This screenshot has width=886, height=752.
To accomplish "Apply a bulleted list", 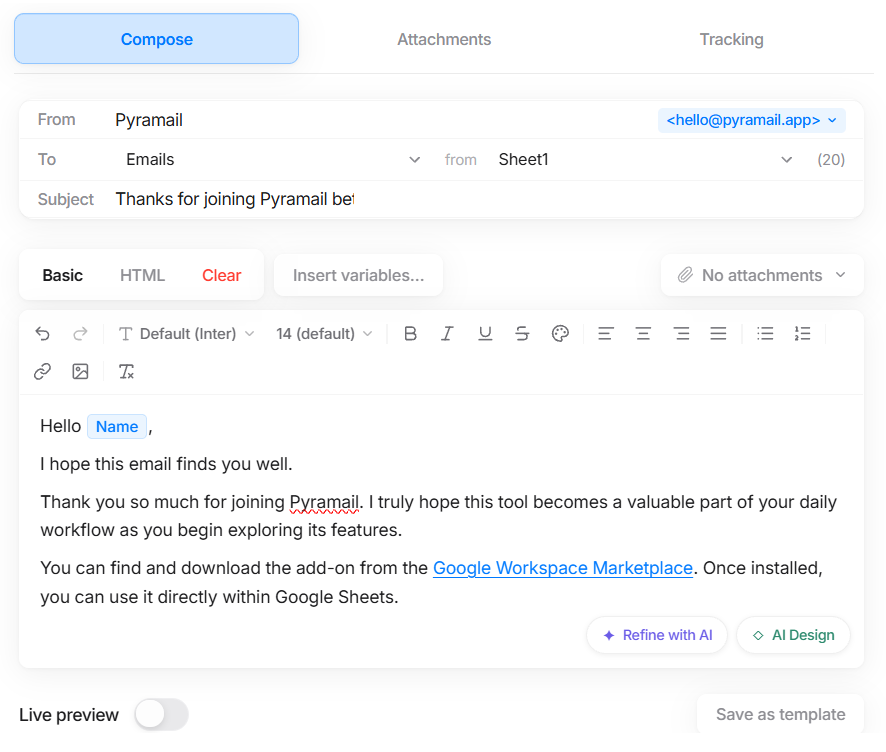I will click(x=765, y=333).
